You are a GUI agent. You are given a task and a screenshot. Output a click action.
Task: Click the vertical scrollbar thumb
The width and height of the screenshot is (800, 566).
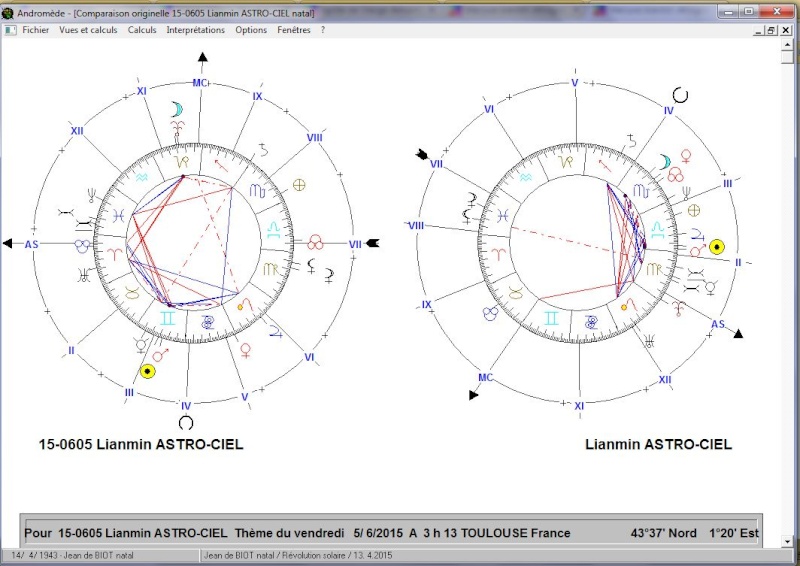(x=788, y=57)
